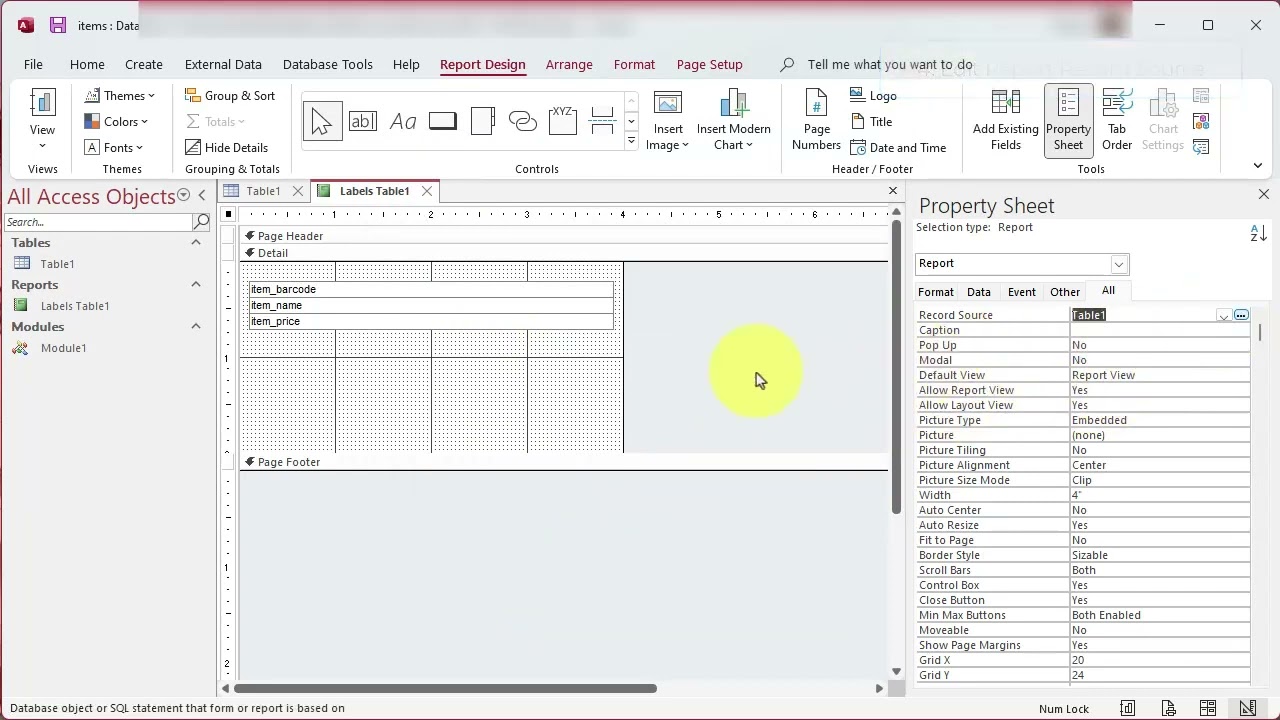The image size is (1280, 720).
Task: Collapse the Tables group in the navigation pane
Action: (x=196, y=243)
